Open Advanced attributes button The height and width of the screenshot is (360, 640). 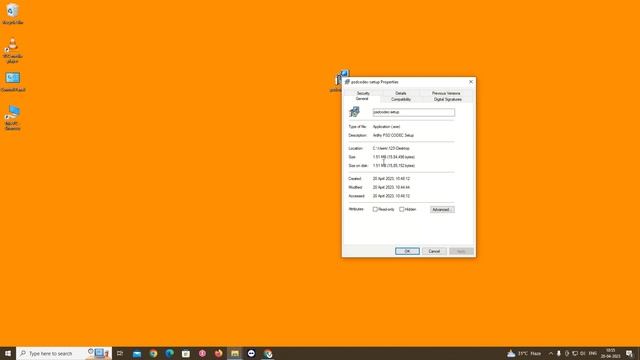(442, 209)
